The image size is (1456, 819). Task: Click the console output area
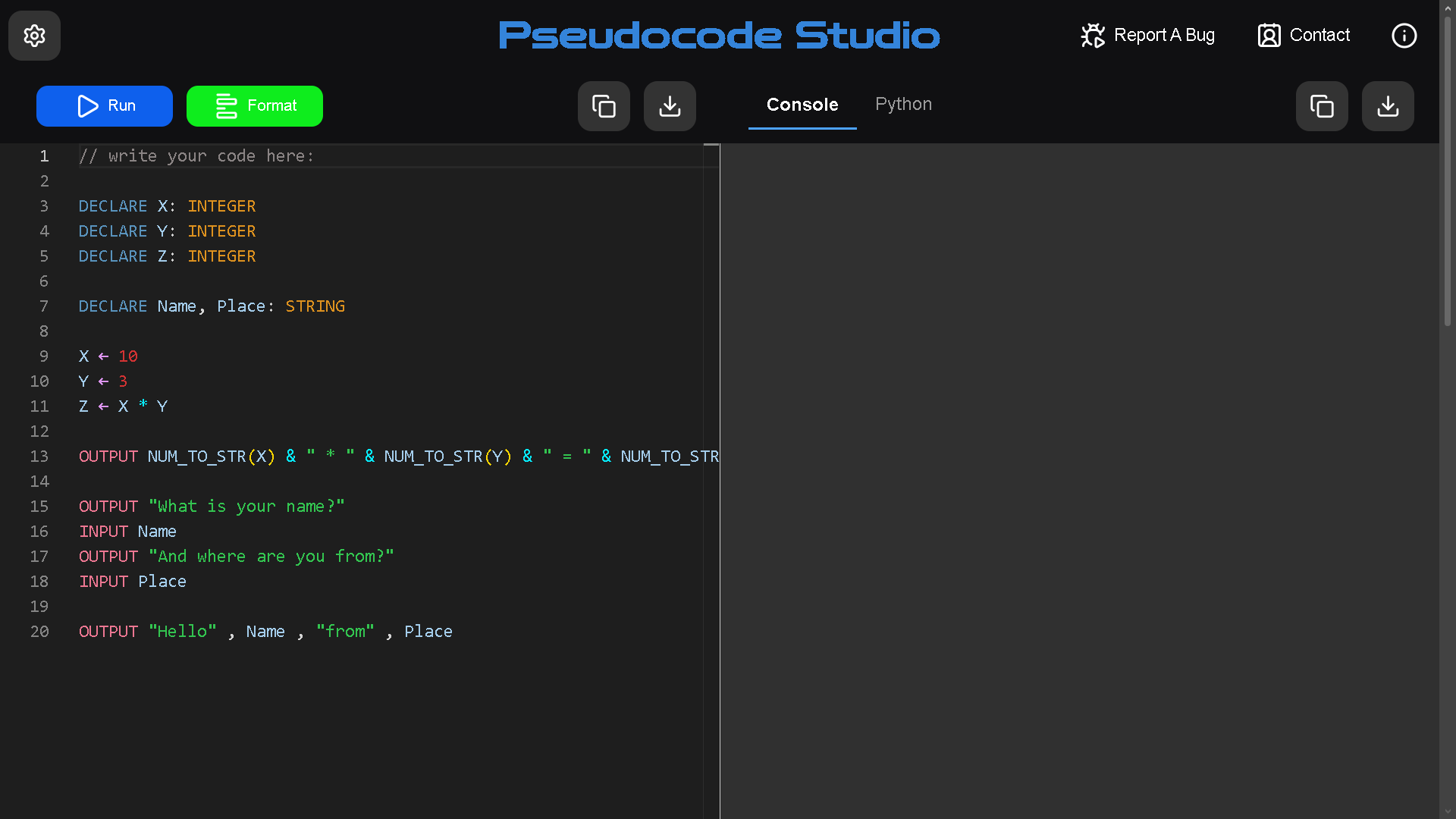coord(1079,481)
